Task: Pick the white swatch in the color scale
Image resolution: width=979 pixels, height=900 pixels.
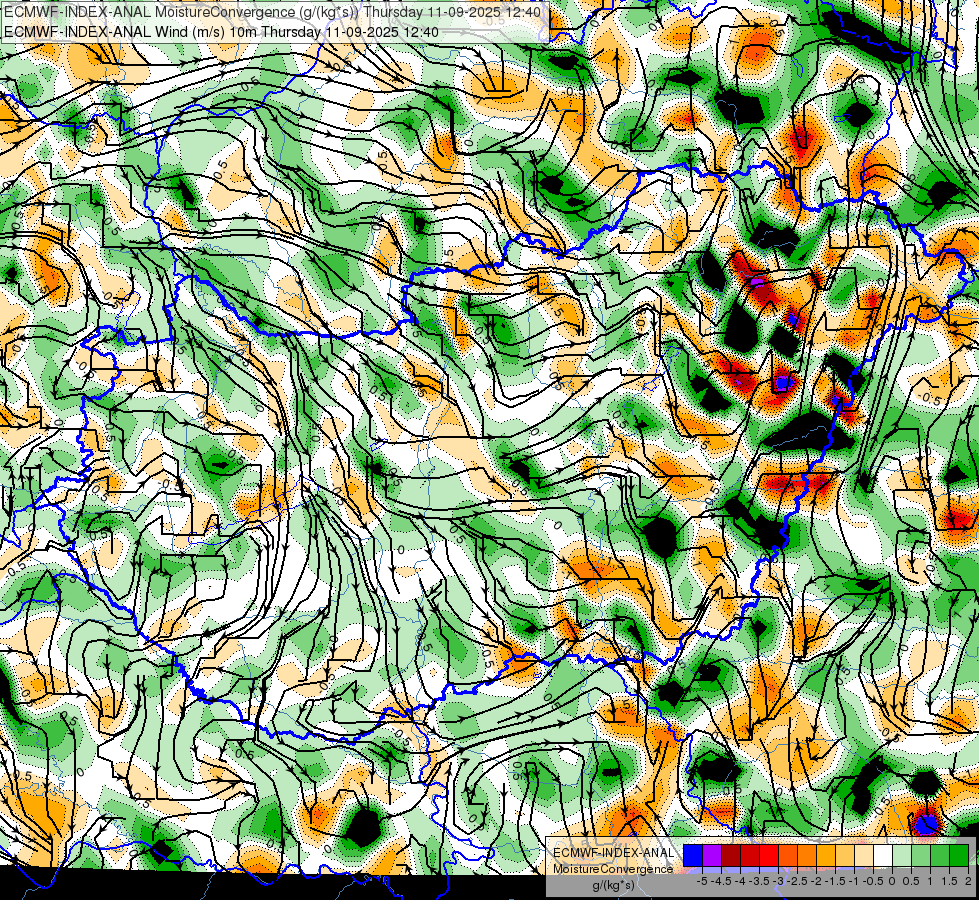Action: pos(883,856)
